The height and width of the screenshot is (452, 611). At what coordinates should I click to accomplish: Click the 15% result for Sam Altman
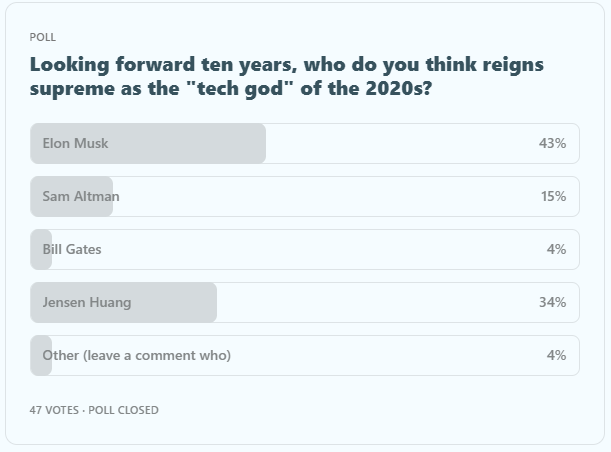[553, 196]
